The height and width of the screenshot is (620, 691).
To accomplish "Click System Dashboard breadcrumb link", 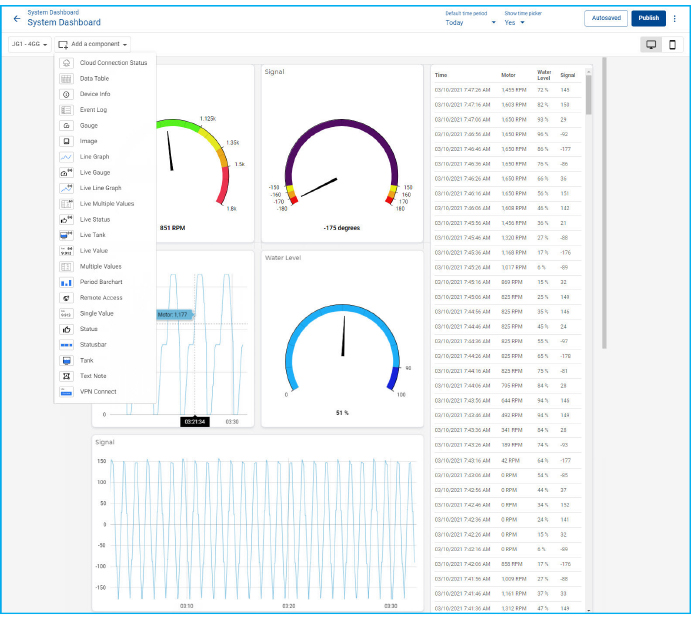I will pyautogui.click(x=53, y=12).
